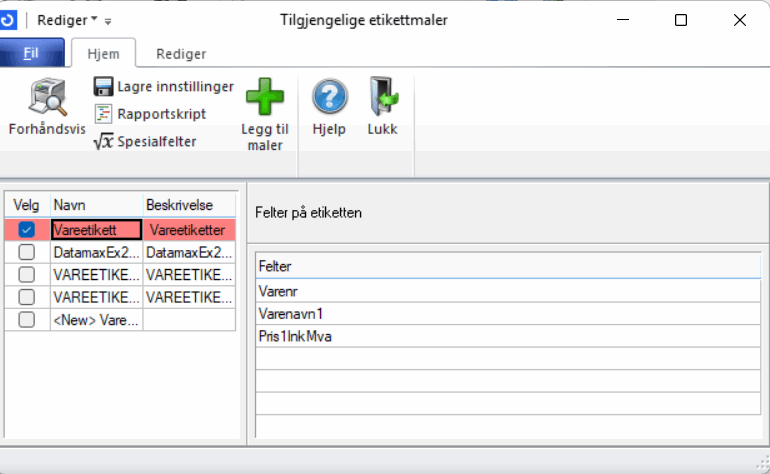Click the Lagre innstillinger save icon
Screen dimensions: 770x474
104,87
